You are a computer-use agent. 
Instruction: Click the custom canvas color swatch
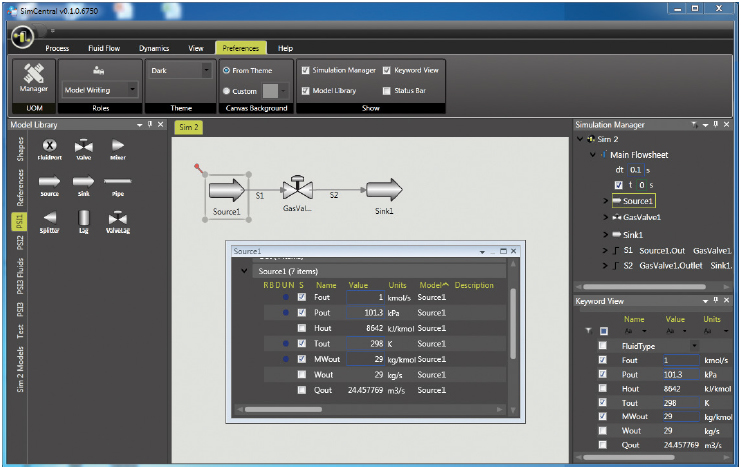270,90
